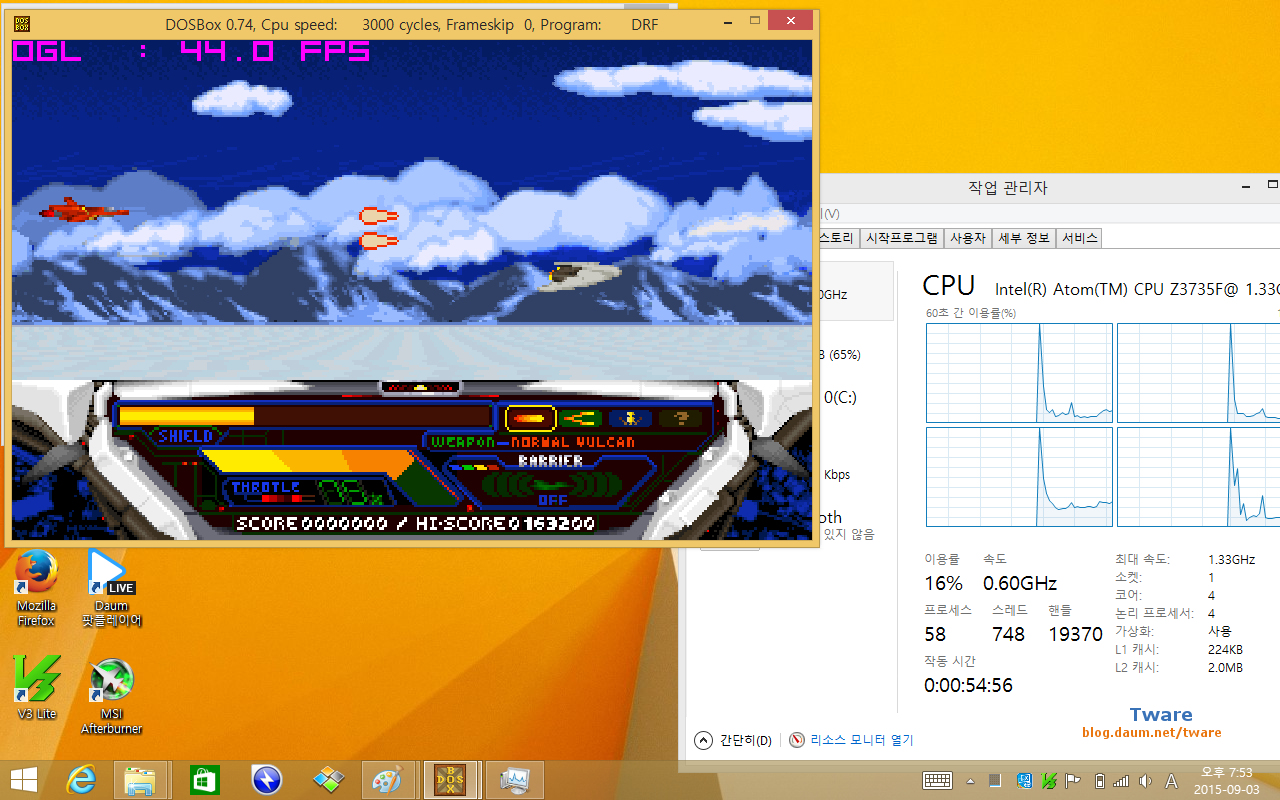
Task: Select the question-mark weapon slot in game
Action: 680,418
